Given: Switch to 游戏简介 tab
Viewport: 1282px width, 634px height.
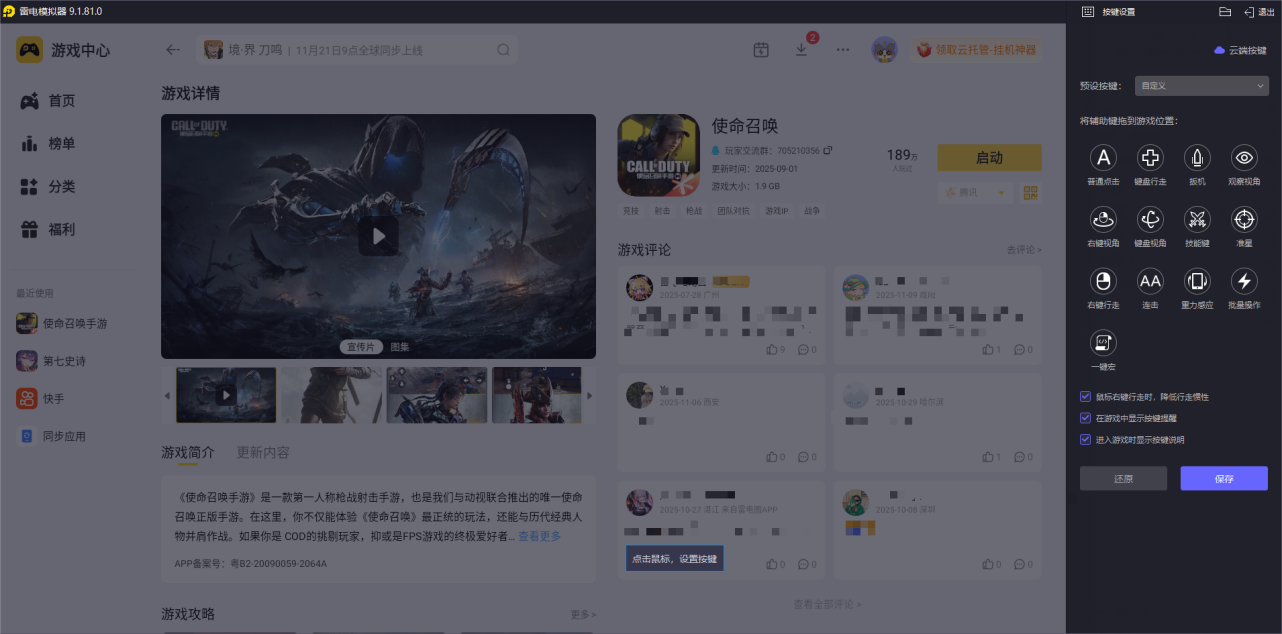Looking at the screenshot, I should [x=188, y=452].
